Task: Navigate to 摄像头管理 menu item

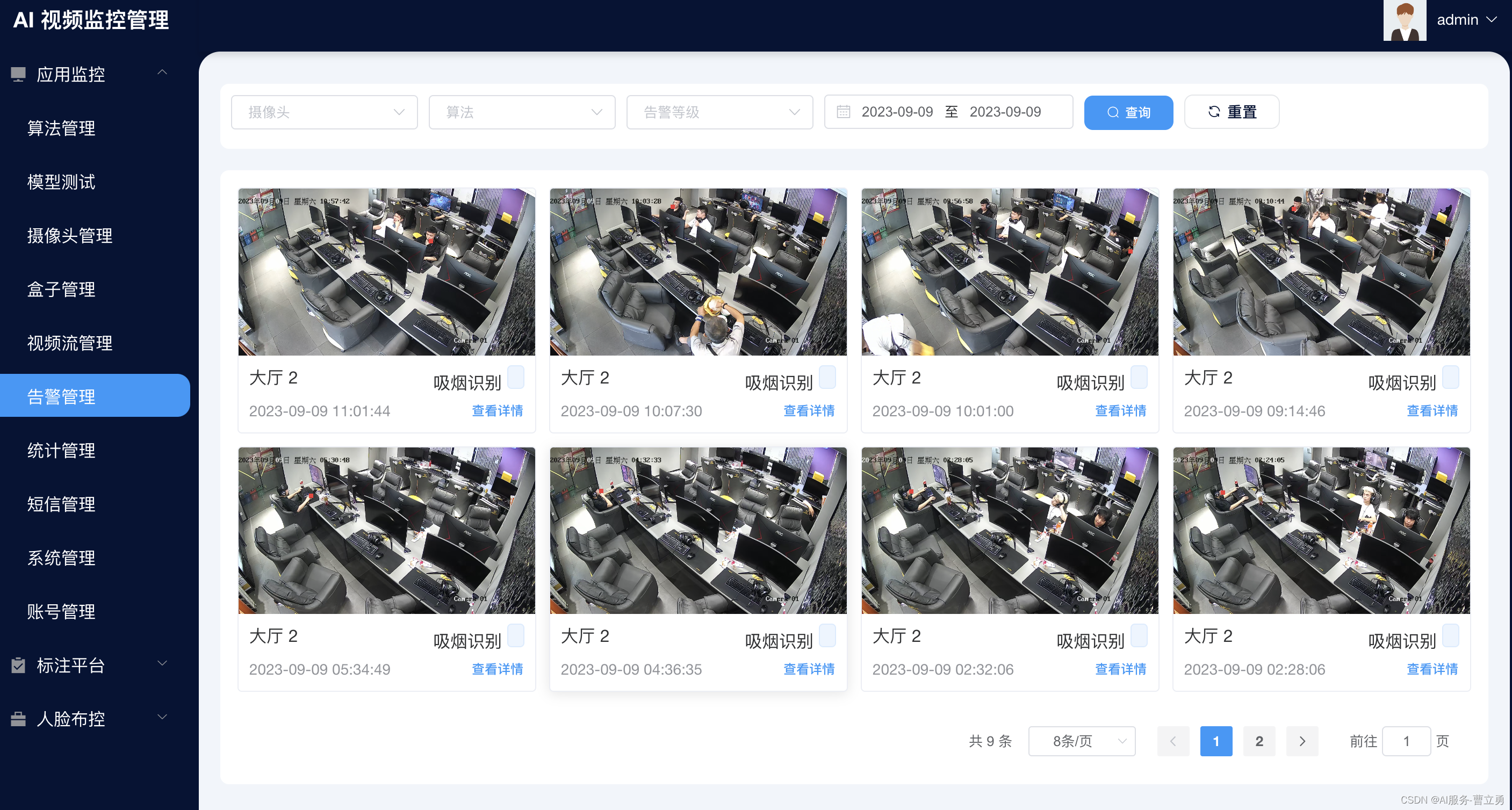Action: click(x=69, y=235)
